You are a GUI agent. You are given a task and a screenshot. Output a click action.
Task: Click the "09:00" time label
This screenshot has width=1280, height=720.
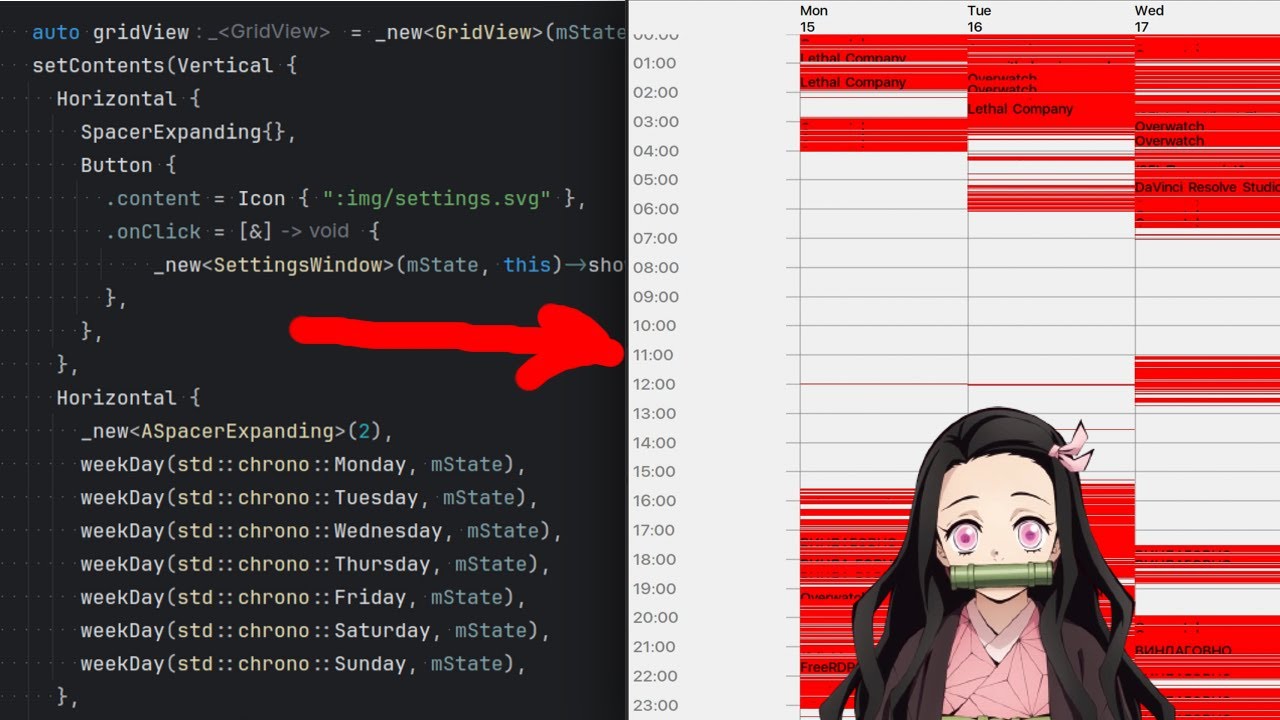654,297
